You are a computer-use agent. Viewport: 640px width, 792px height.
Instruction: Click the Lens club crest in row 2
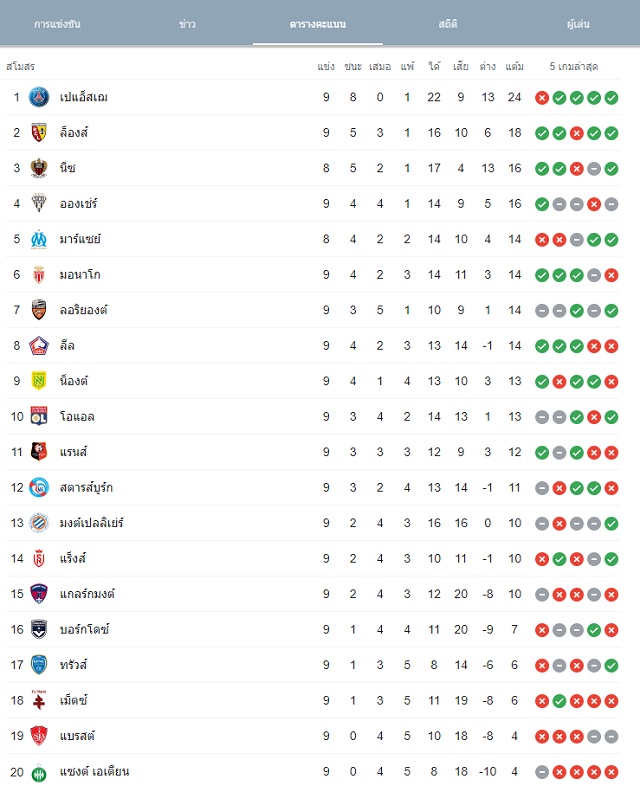click(39, 132)
